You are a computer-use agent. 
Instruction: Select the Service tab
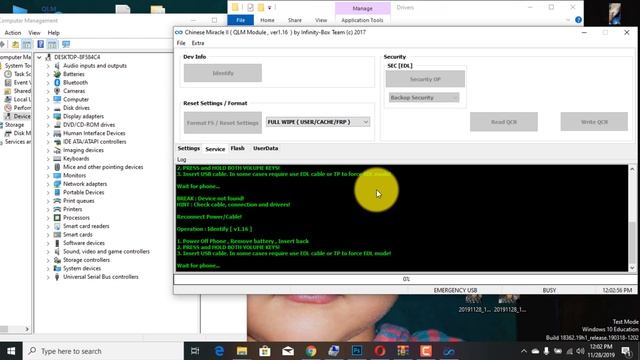(215, 149)
